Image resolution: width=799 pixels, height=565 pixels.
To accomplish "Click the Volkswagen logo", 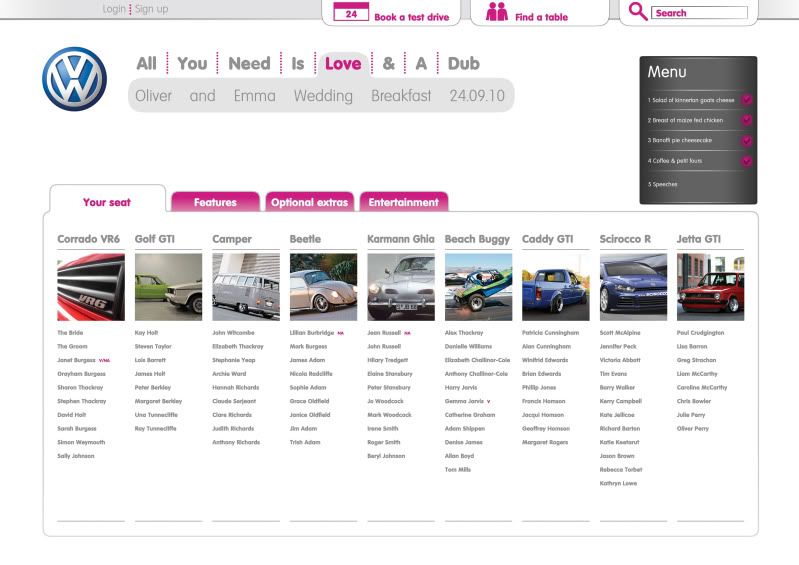I will [x=74, y=79].
